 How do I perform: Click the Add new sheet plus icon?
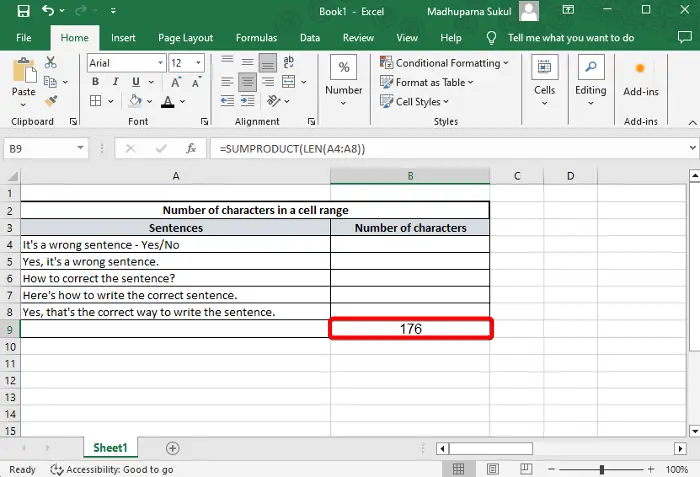point(173,448)
